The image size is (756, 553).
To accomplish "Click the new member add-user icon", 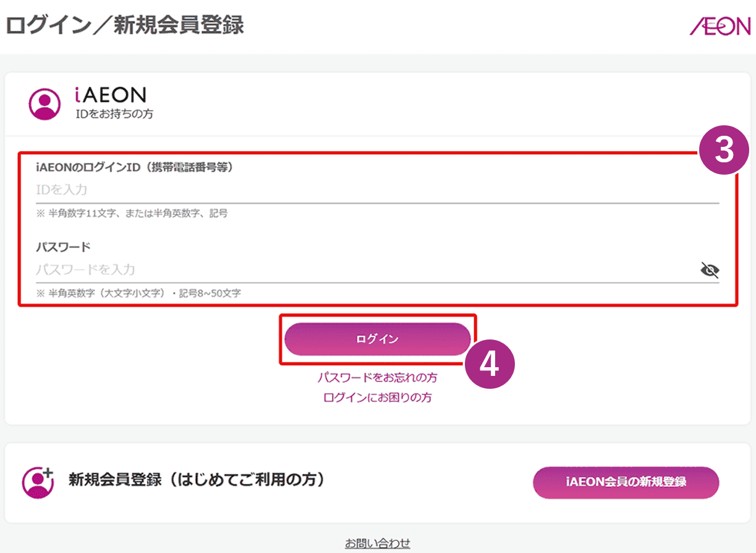I will 38,481.
